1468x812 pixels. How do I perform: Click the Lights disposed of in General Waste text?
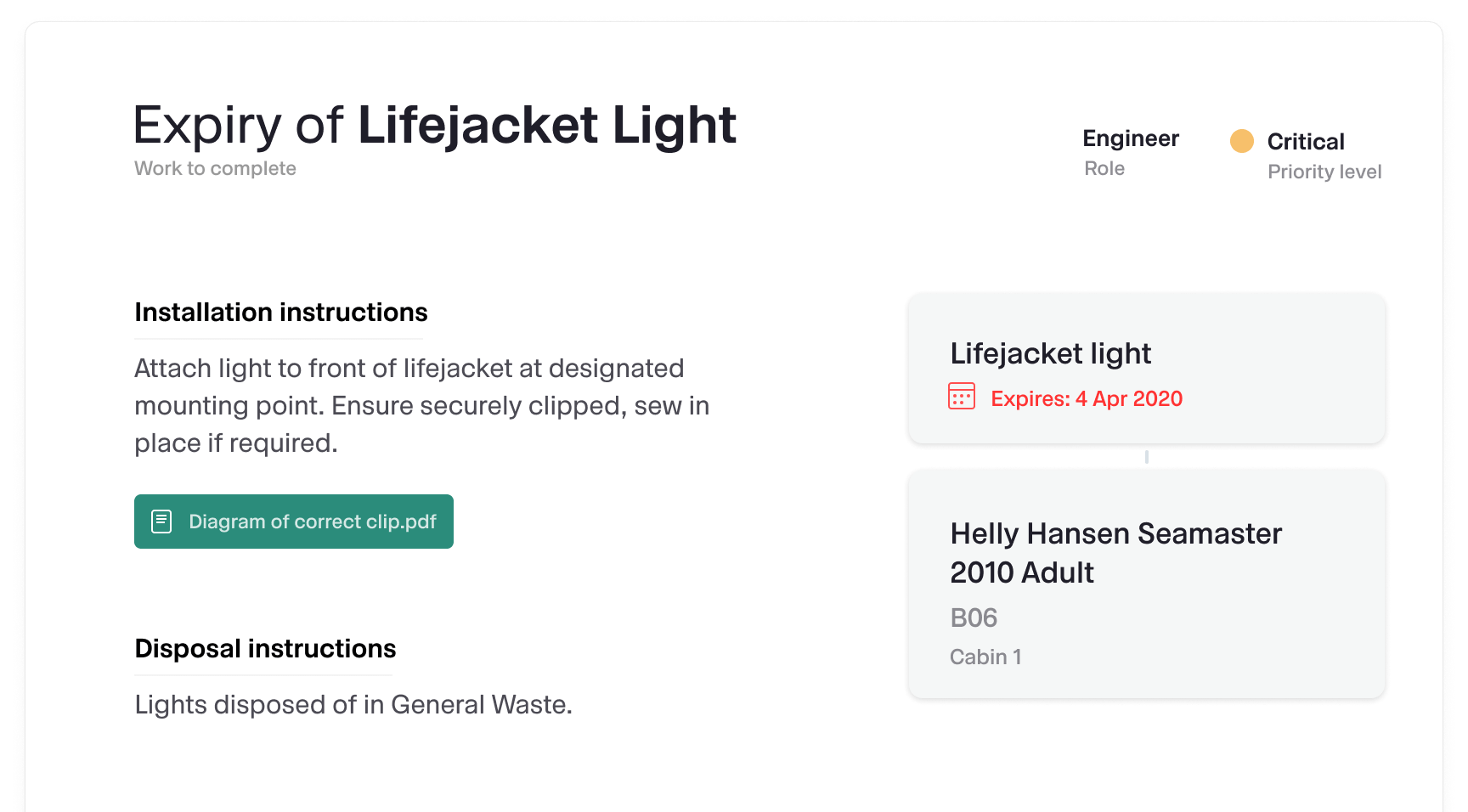point(353,705)
